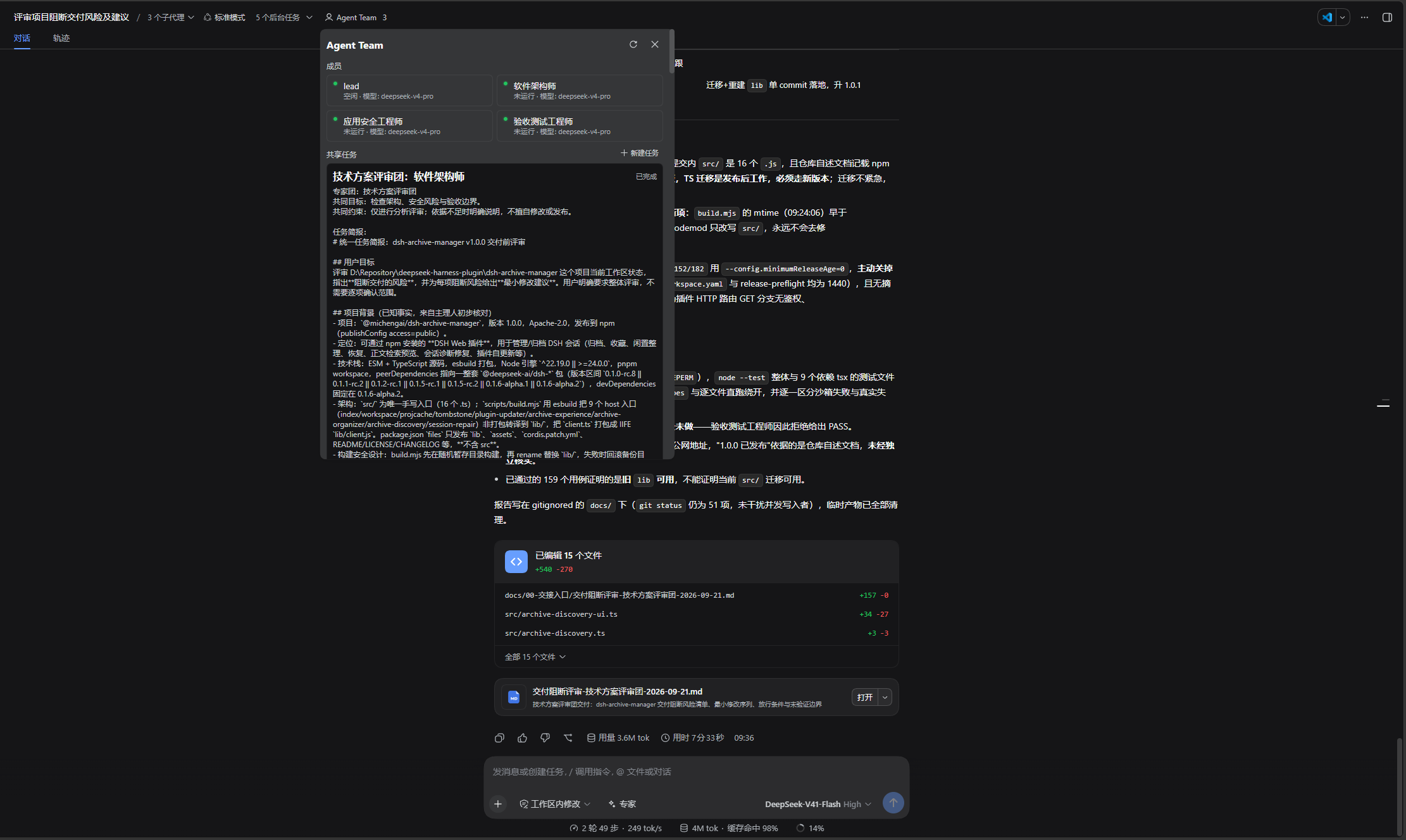The width and height of the screenshot is (1406, 840).
Task: Select the 软件架构师 member card
Action: click(580, 90)
